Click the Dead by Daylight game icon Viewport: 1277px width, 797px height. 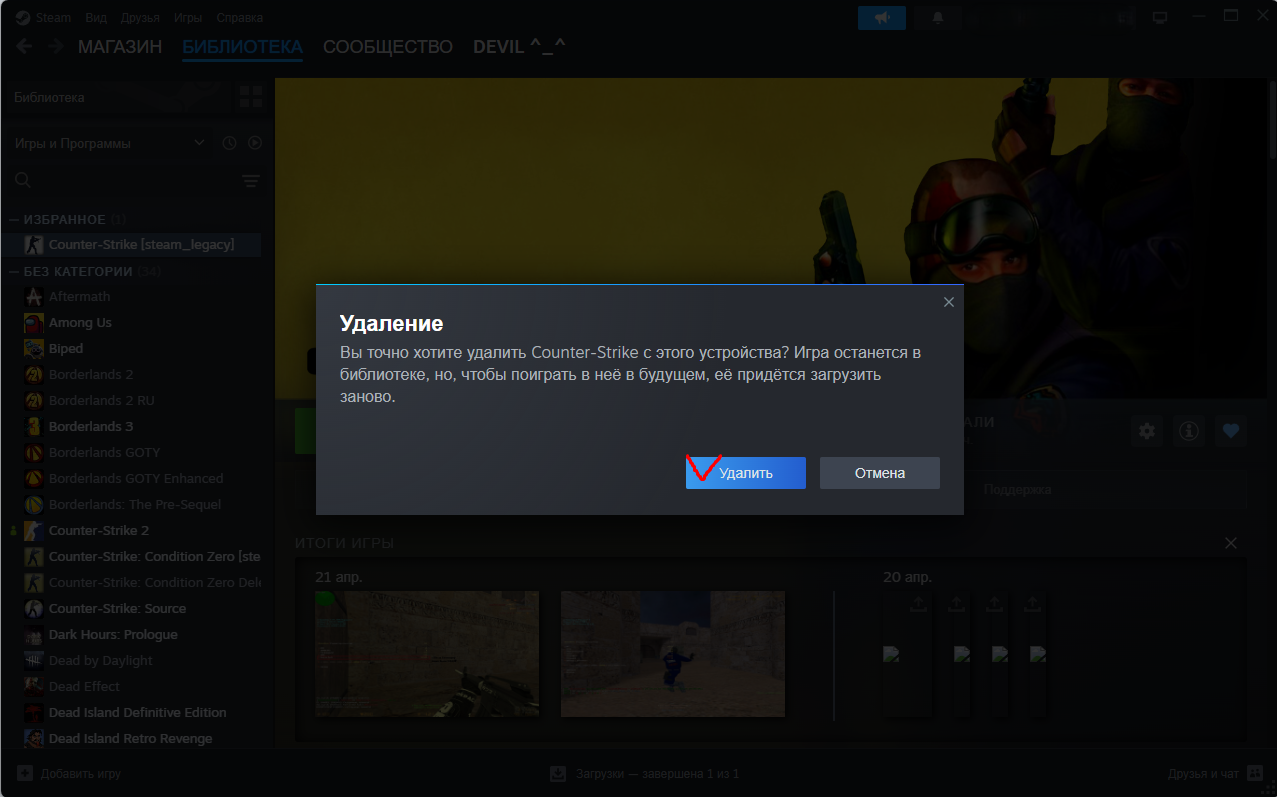click(x=33, y=660)
